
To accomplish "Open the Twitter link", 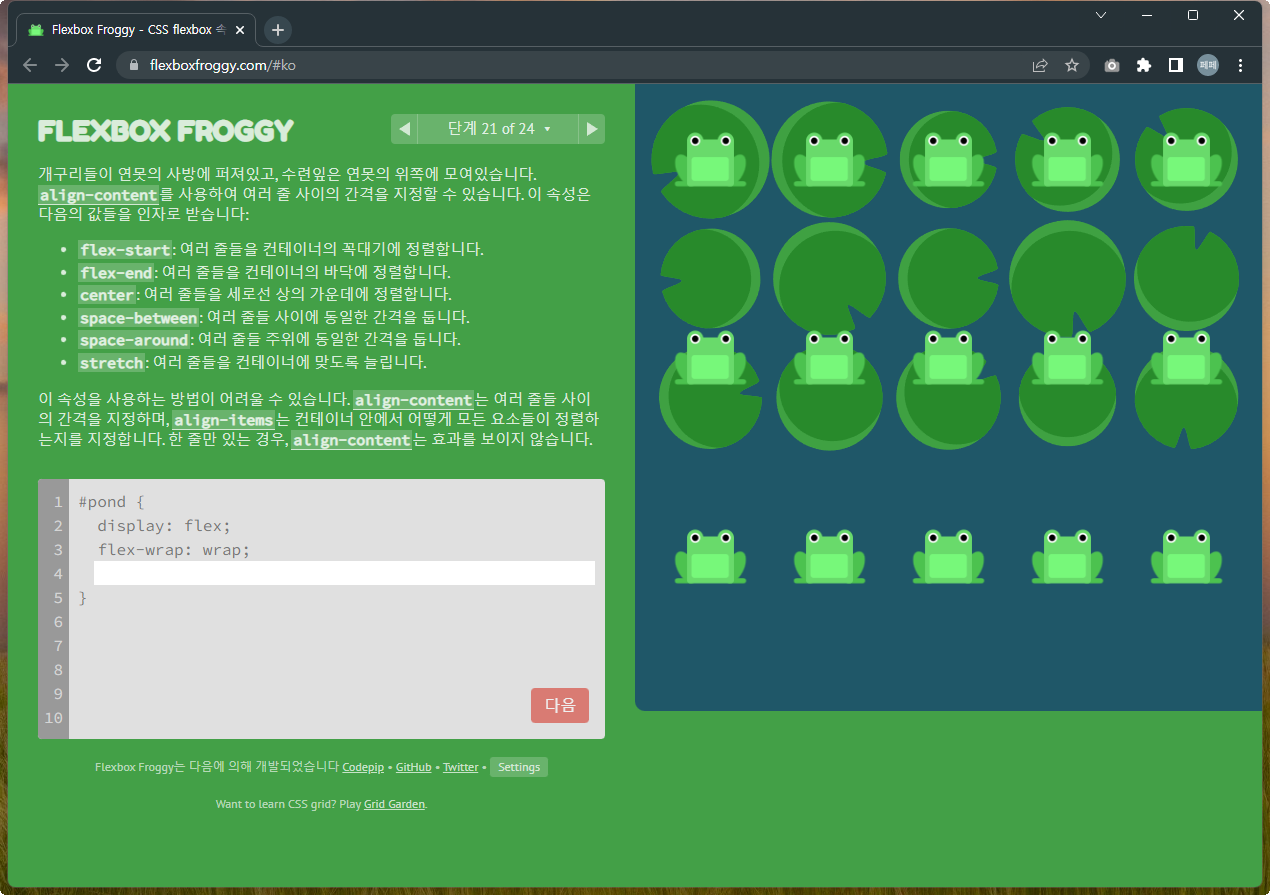I will [461, 767].
